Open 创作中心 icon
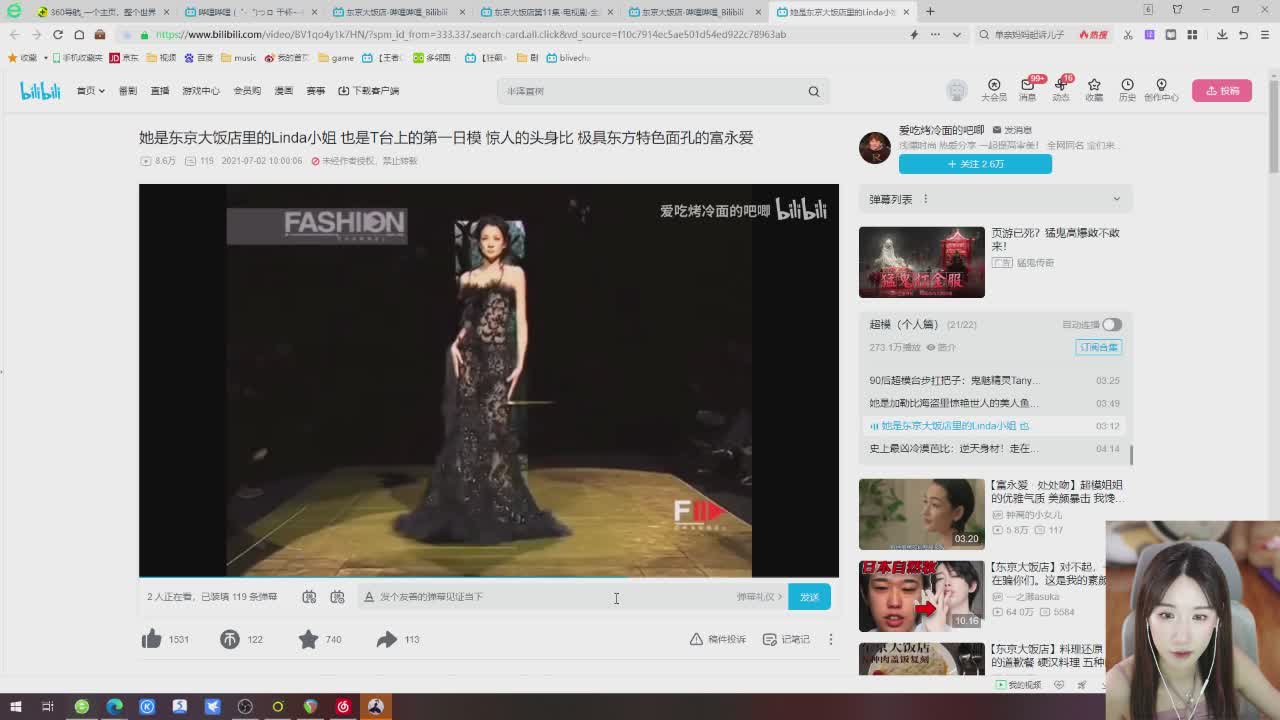1280x720 pixels. coord(1161,90)
